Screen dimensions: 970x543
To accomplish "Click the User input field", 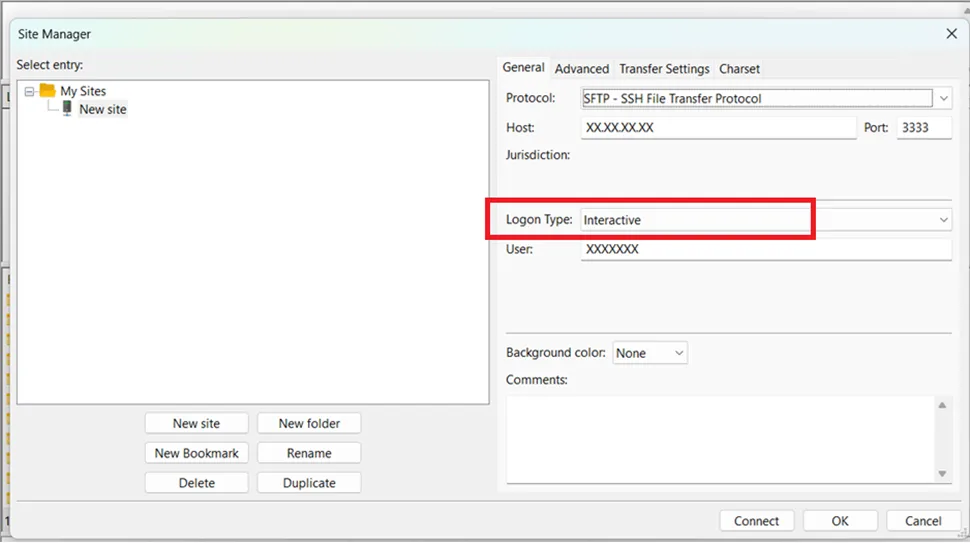I will pos(766,250).
